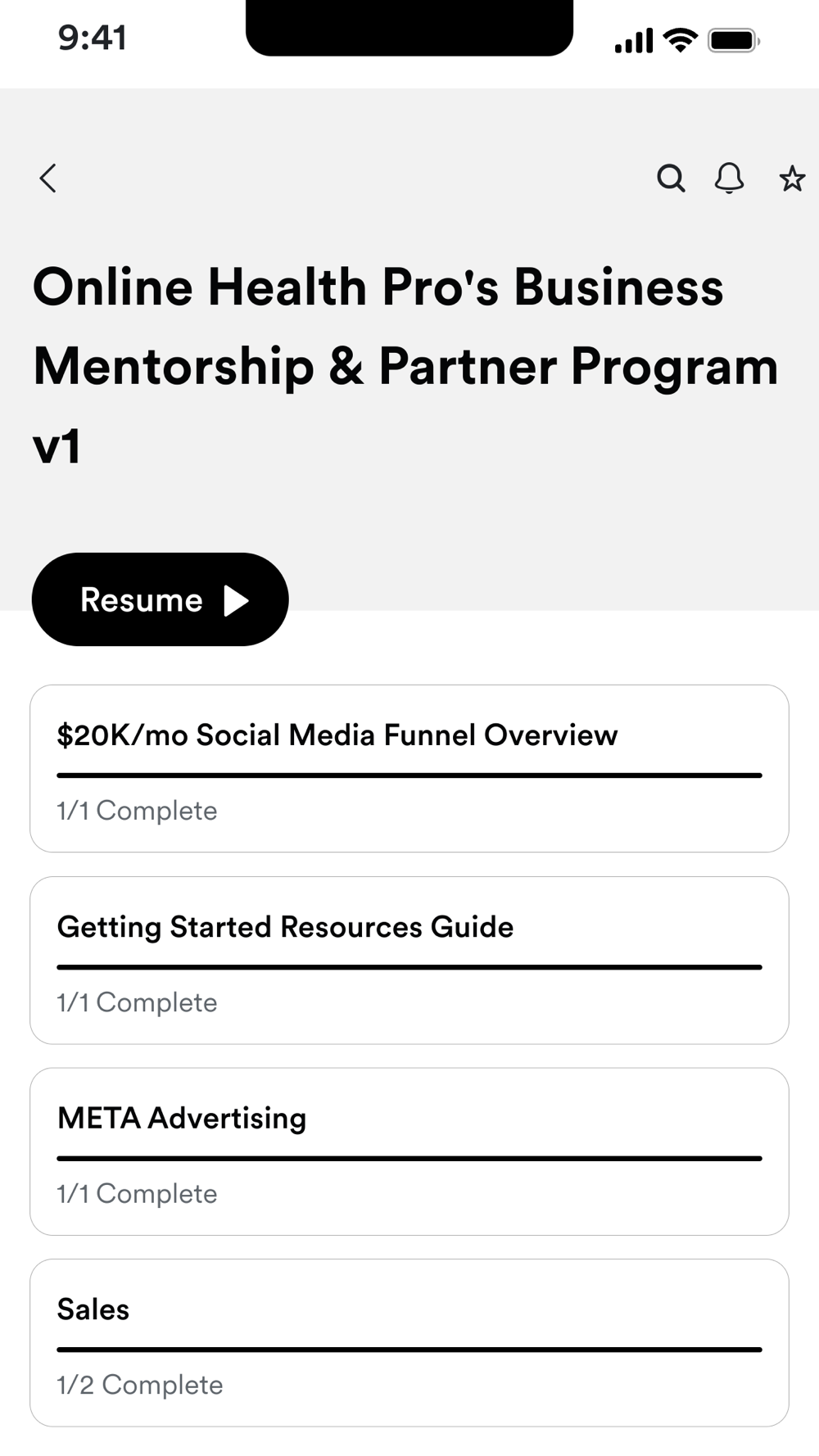Open the META Advertising module

(x=182, y=1118)
